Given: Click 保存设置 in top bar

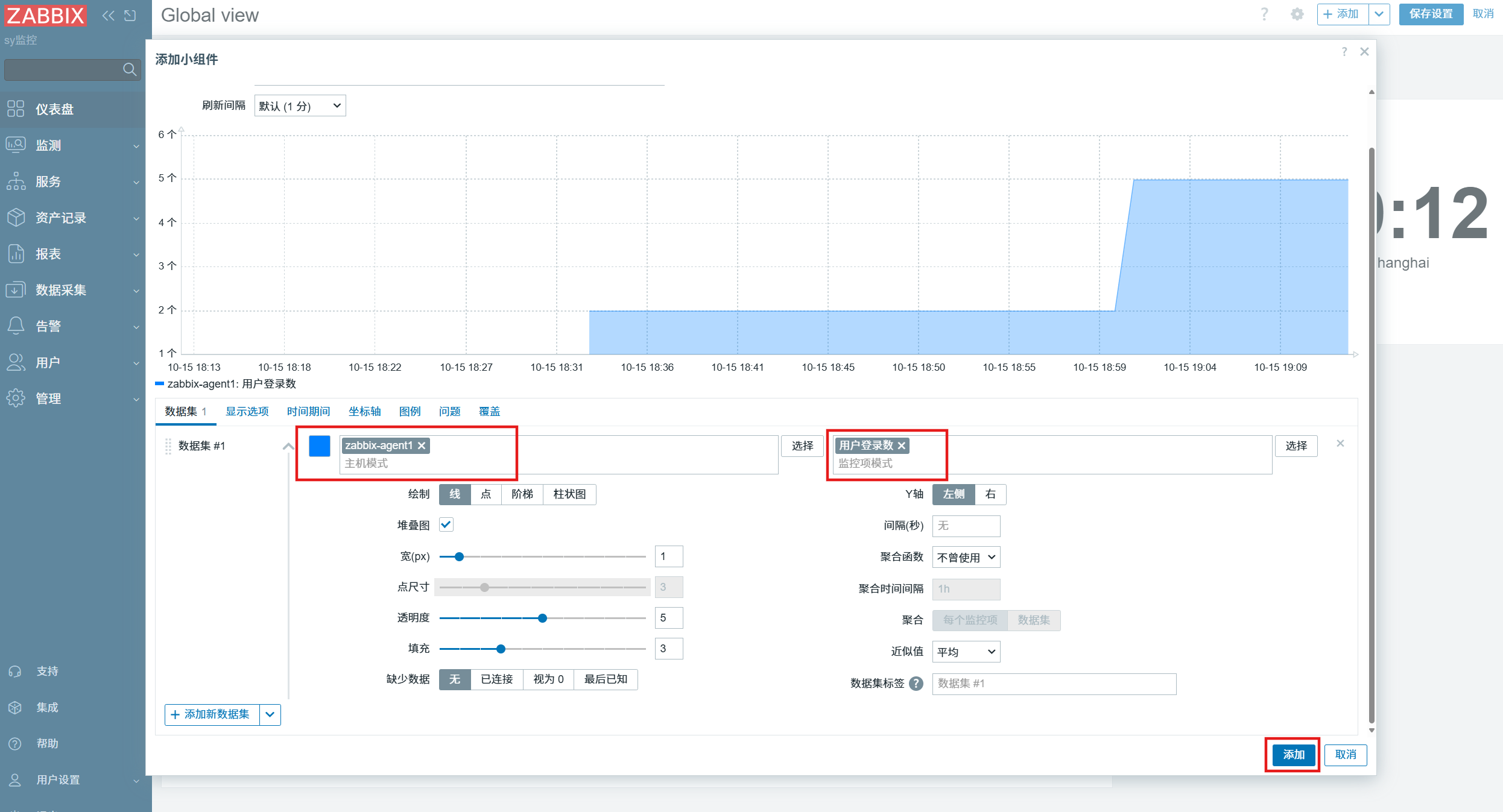Looking at the screenshot, I should pyautogui.click(x=1430, y=14).
